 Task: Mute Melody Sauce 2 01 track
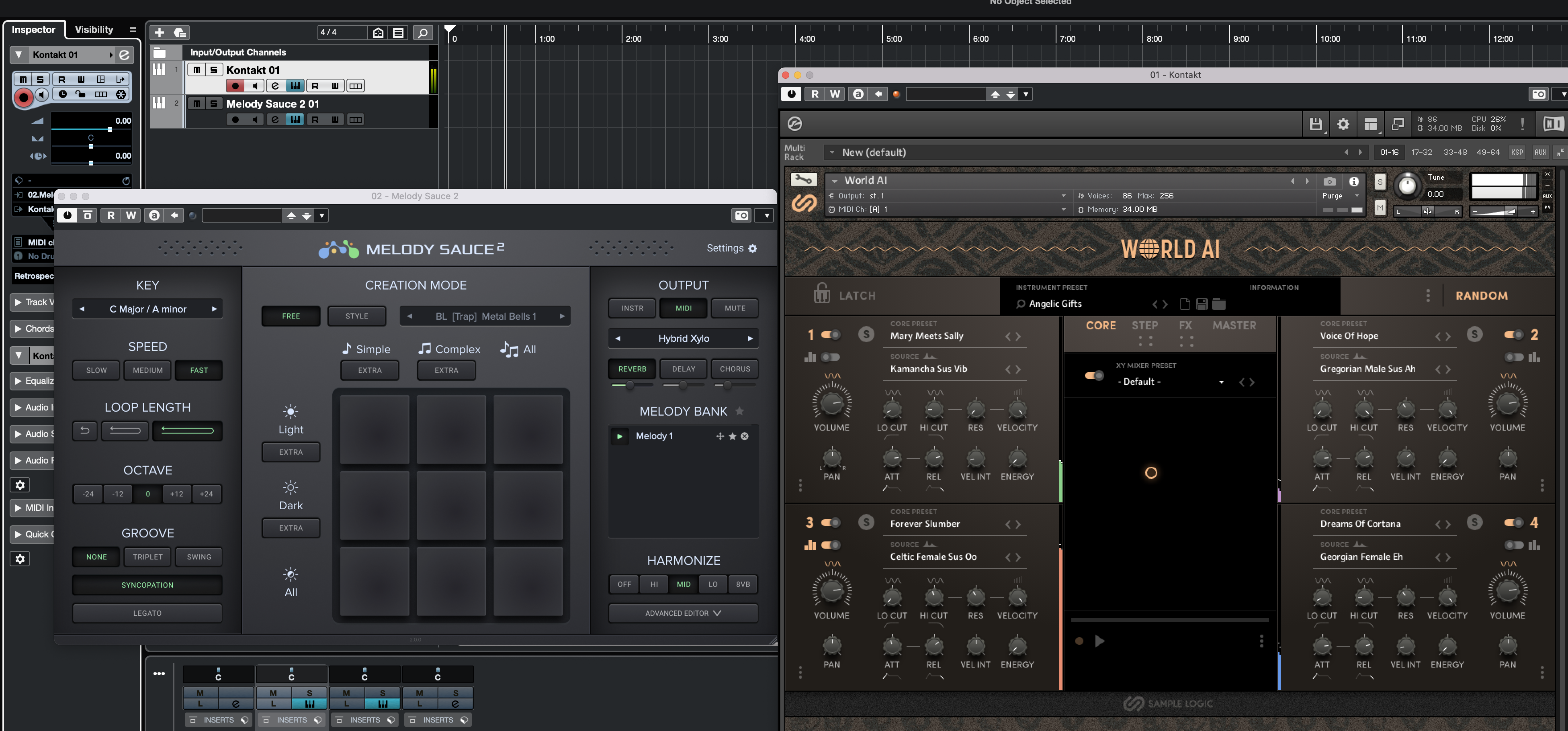point(196,103)
